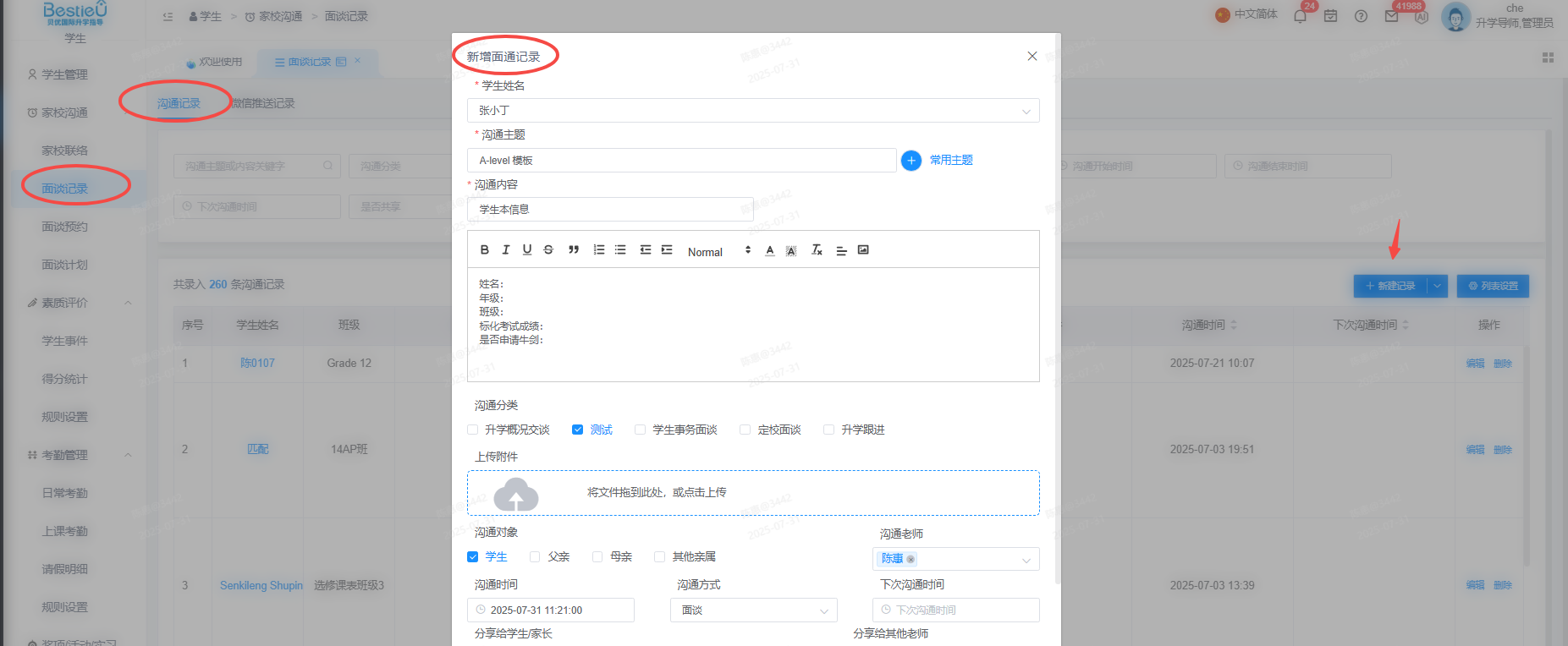This screenshot has width=1568, height=646.
Task: Open the 学生姓名 dropdown showing 张小丁
Action: 753,111
